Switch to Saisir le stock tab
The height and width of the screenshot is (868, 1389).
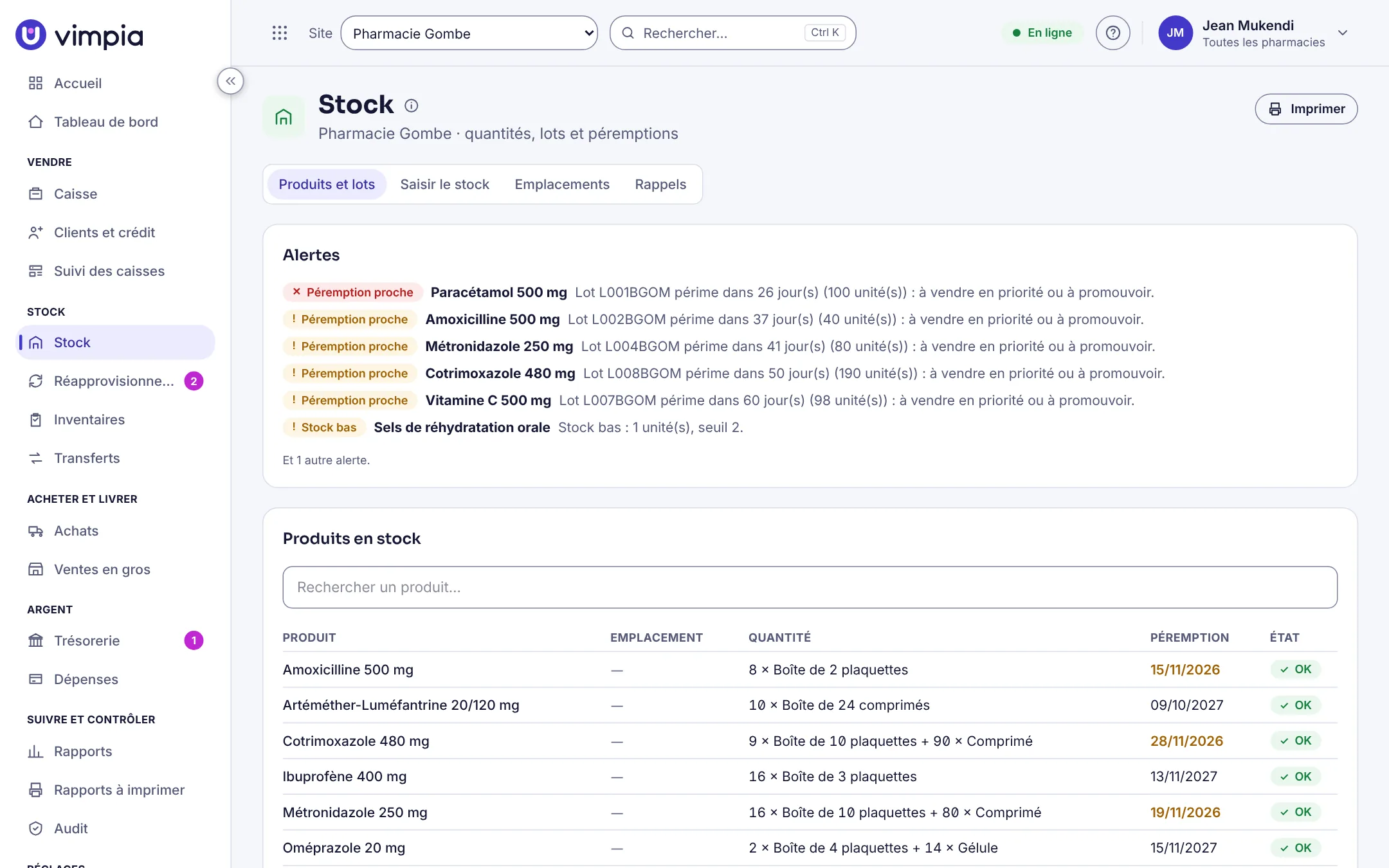click(x=444, y=184)
